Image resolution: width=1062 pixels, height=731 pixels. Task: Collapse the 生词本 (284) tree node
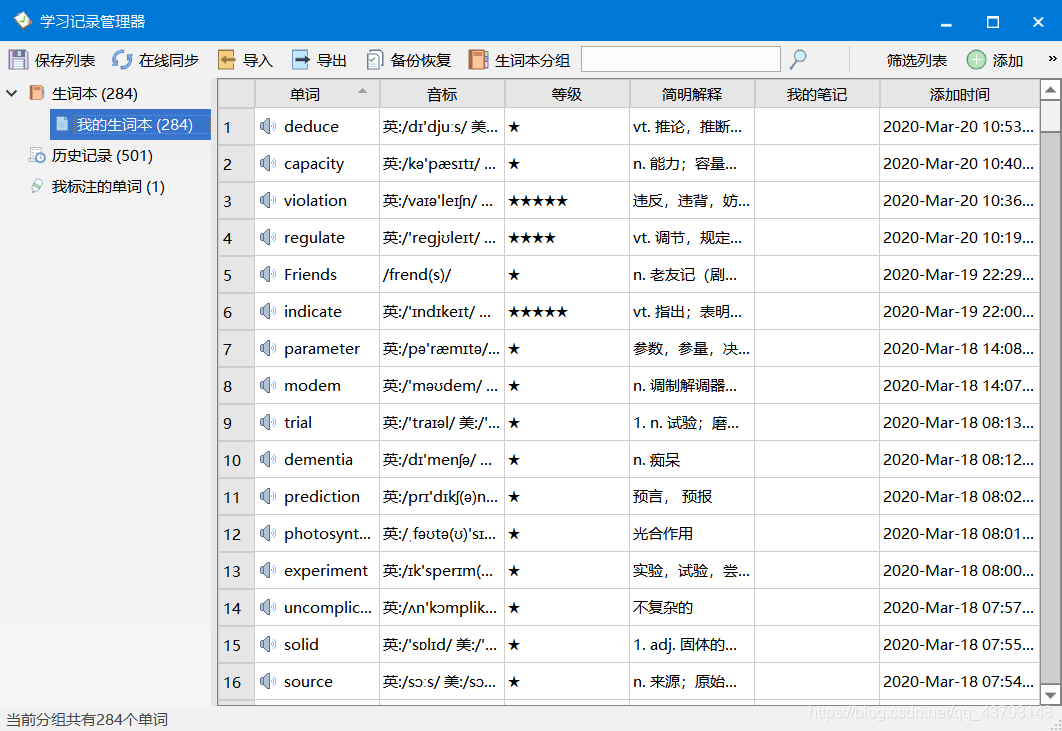12,93
